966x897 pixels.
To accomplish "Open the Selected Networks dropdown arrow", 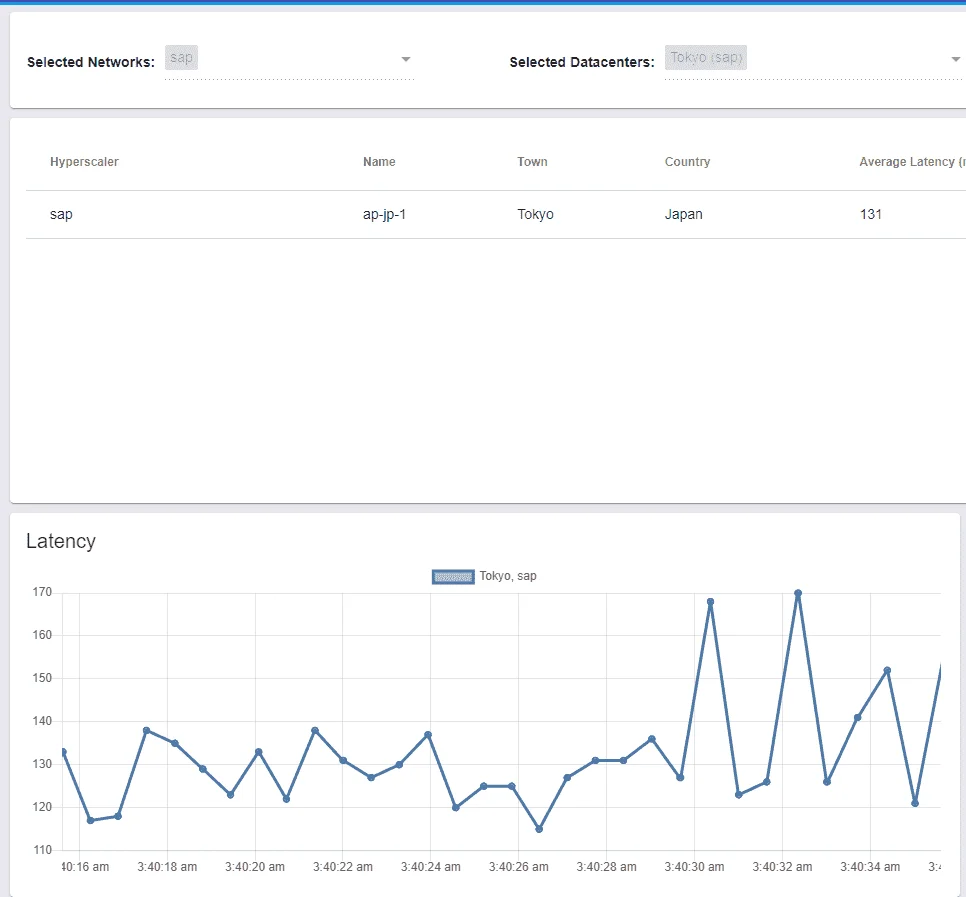I will pos(405,59).
